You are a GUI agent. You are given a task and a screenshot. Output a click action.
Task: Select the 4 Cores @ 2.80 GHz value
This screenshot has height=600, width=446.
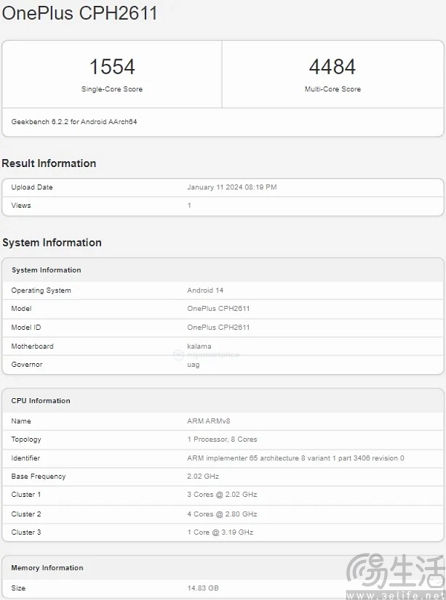coord(222,514)
